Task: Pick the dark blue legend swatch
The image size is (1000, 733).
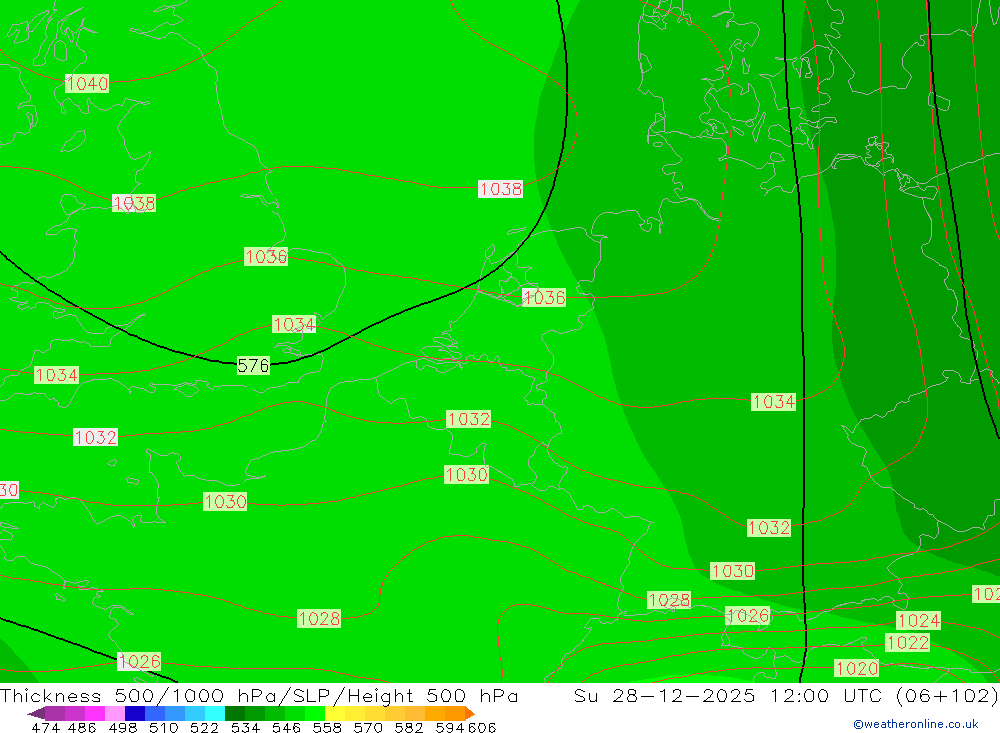Action: point(133,713)
